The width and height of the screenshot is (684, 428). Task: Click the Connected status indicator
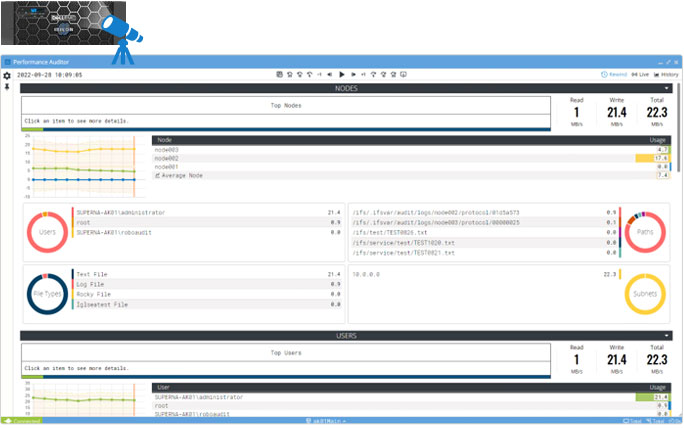click(x=23, y=421)
